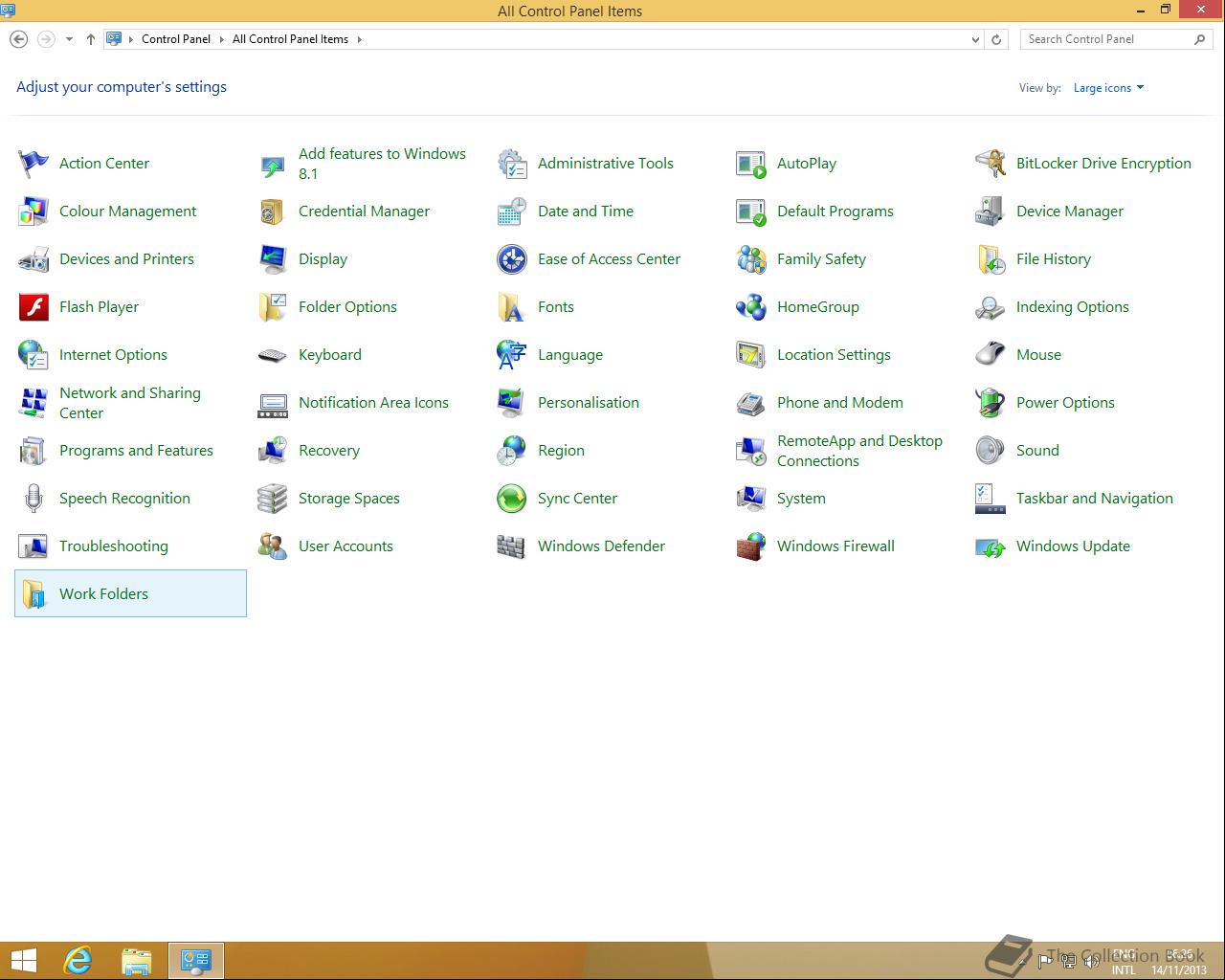Open File Explorer from the taskbar

click(x=137, y=961)
